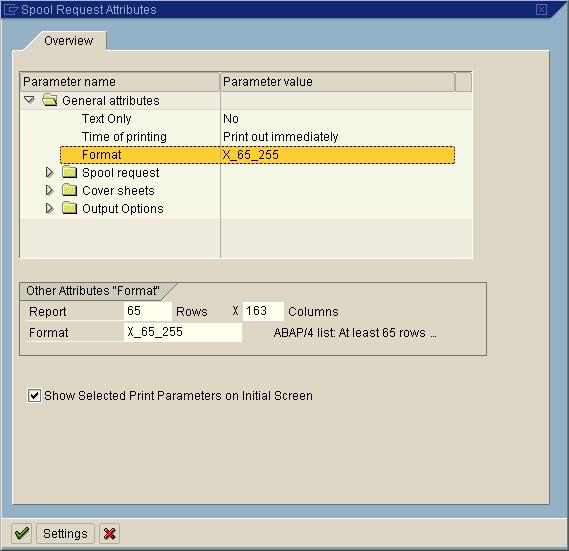
Task: Click the dialog title bar menu icon
Action: click(x=11, y=9)
